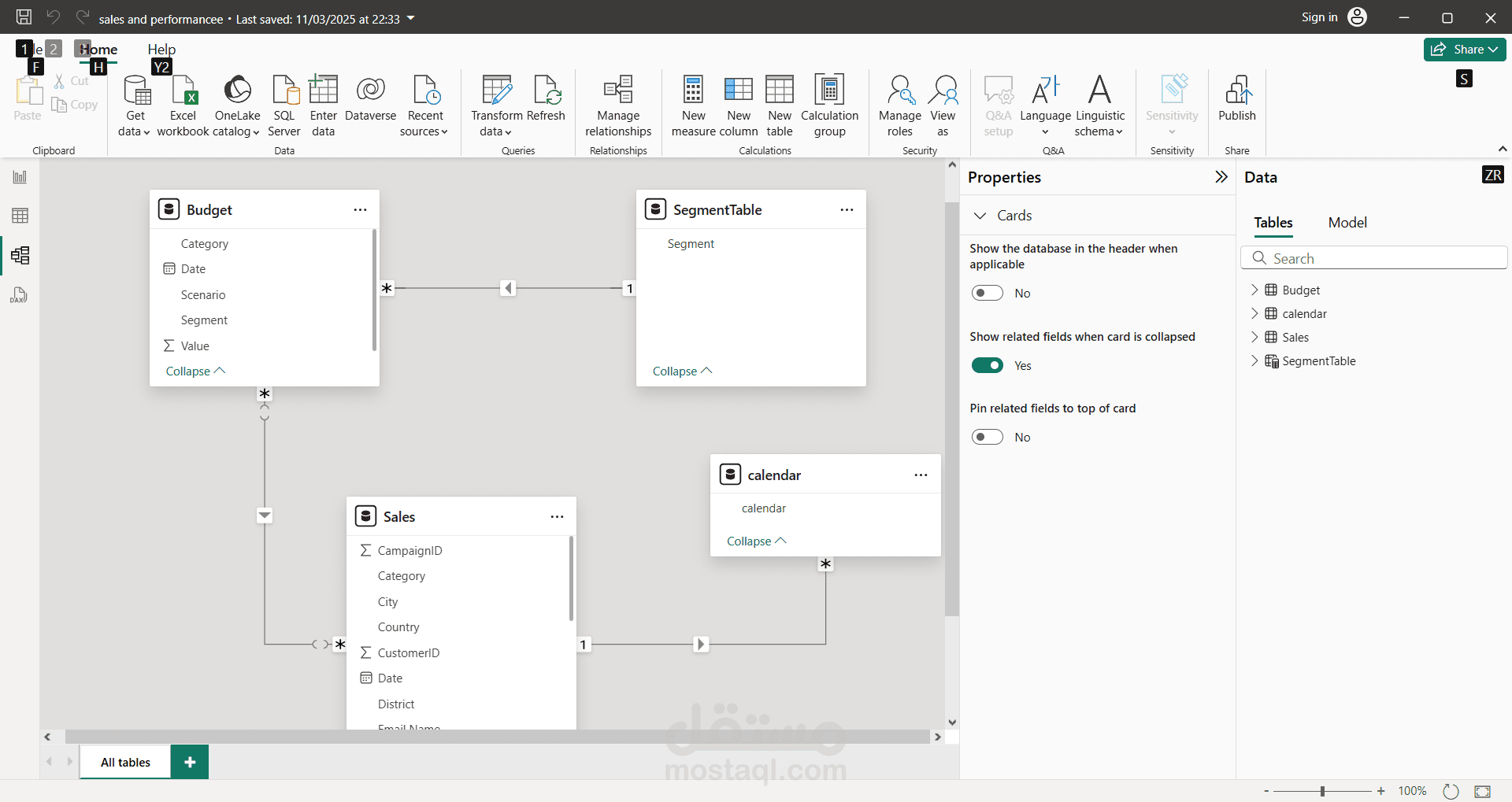Screen dimensions: 1512x802
Task: Open DAX query view in sidebar
Action: (20, 295)
